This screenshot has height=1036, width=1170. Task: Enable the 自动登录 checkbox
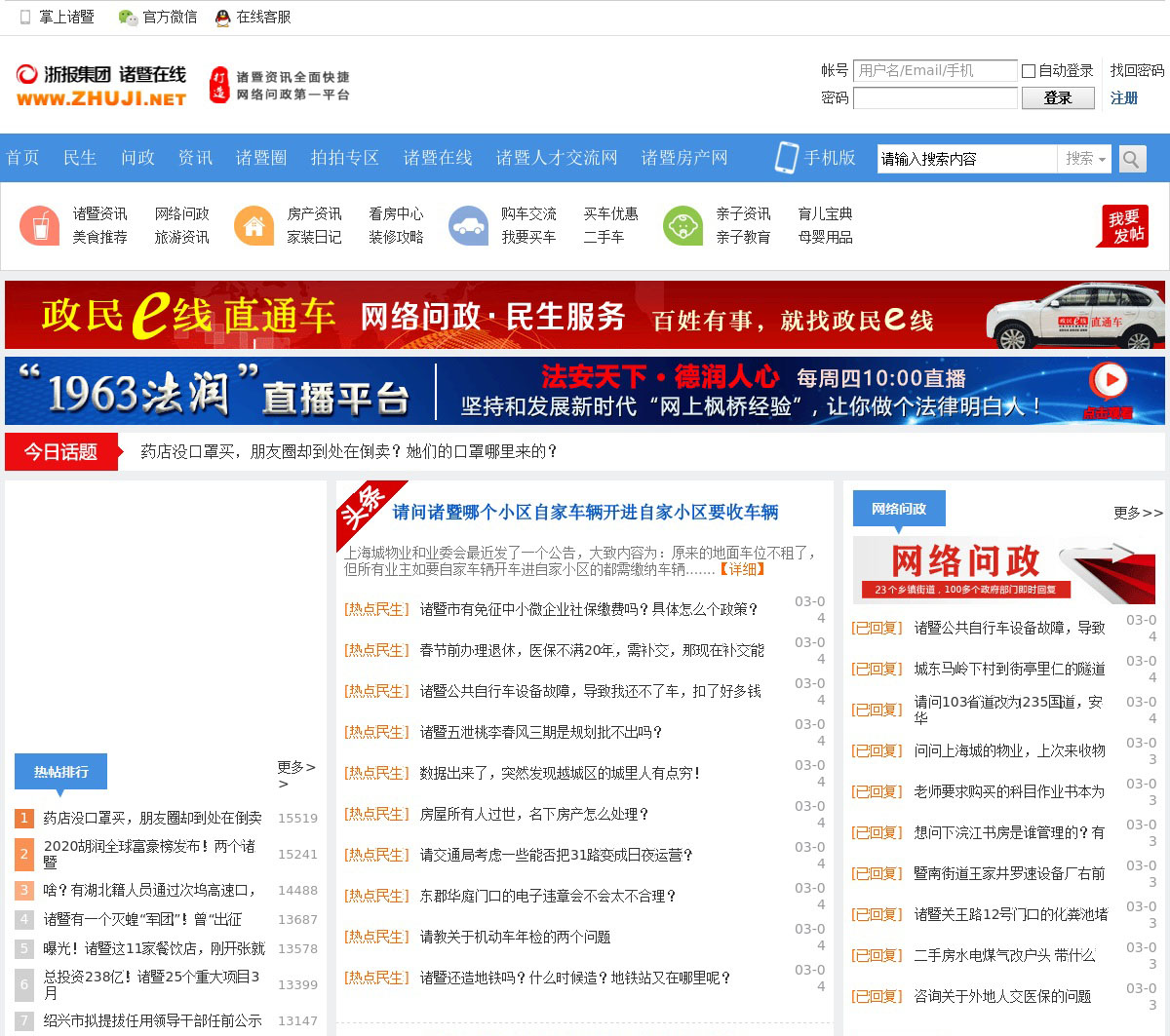(1028, 71)
